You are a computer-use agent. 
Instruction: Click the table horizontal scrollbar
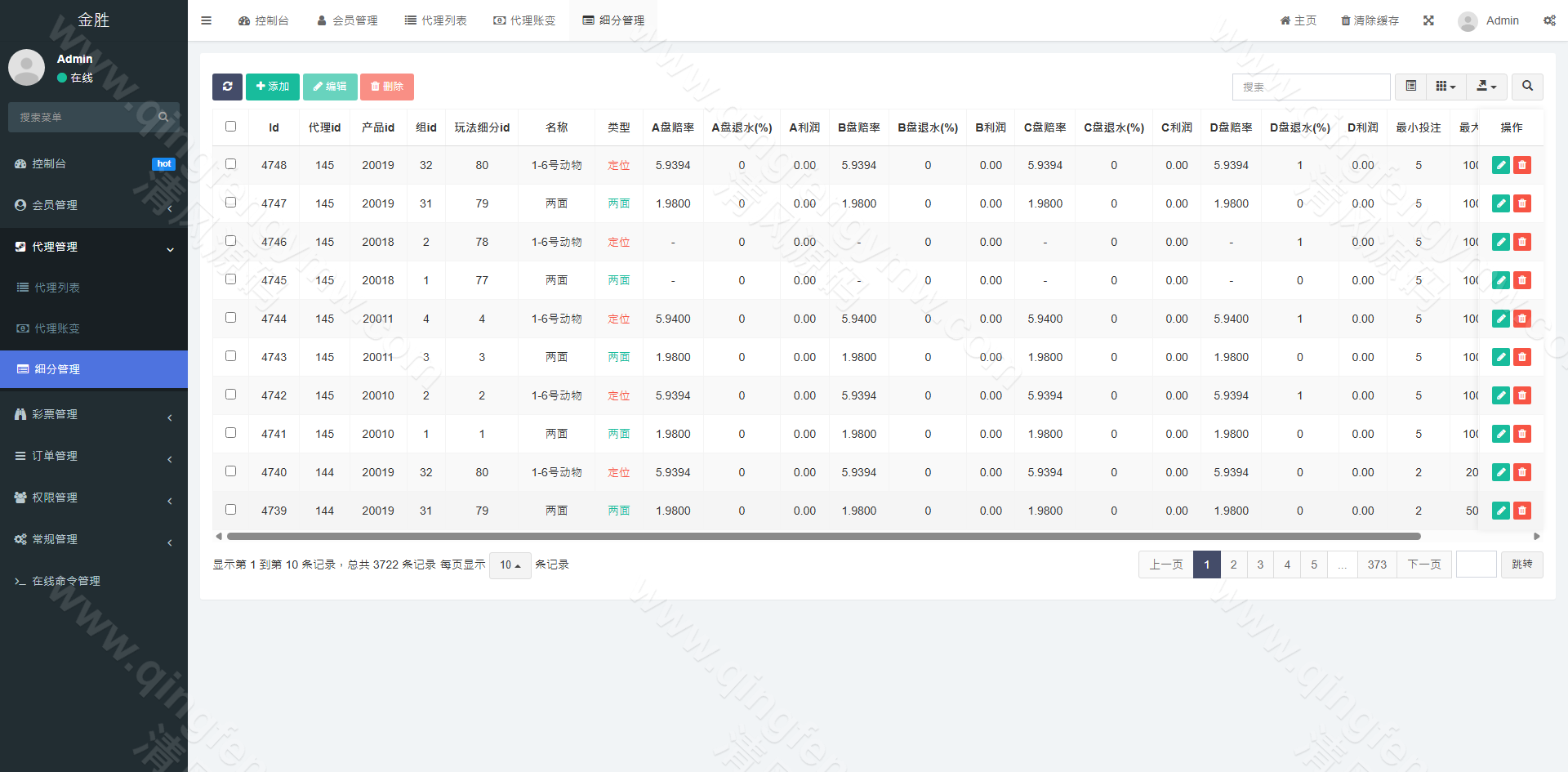(823, 537)
